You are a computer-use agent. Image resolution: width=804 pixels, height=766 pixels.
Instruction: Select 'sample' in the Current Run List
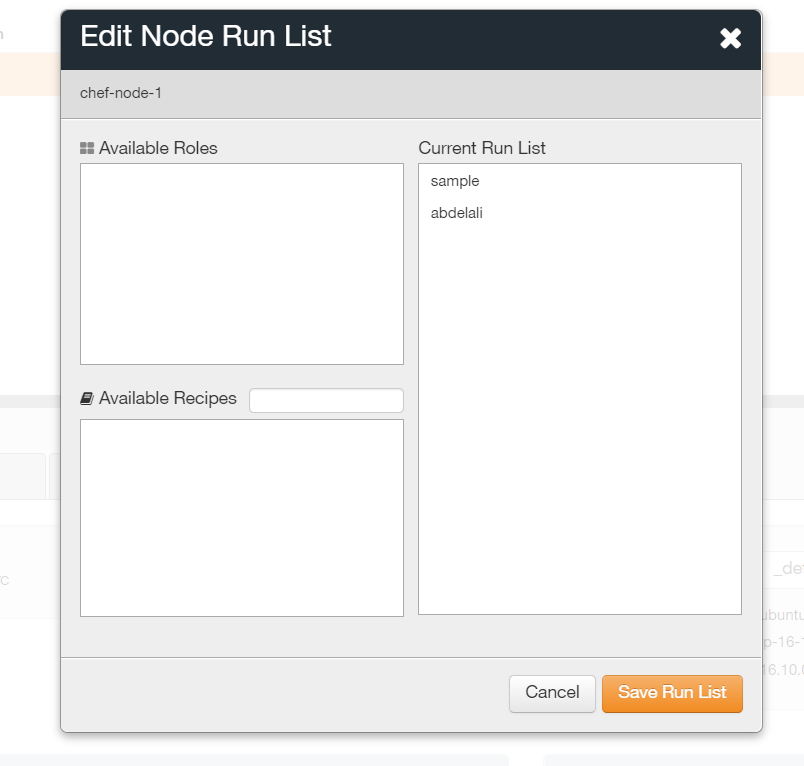click(x=455, y=181)
